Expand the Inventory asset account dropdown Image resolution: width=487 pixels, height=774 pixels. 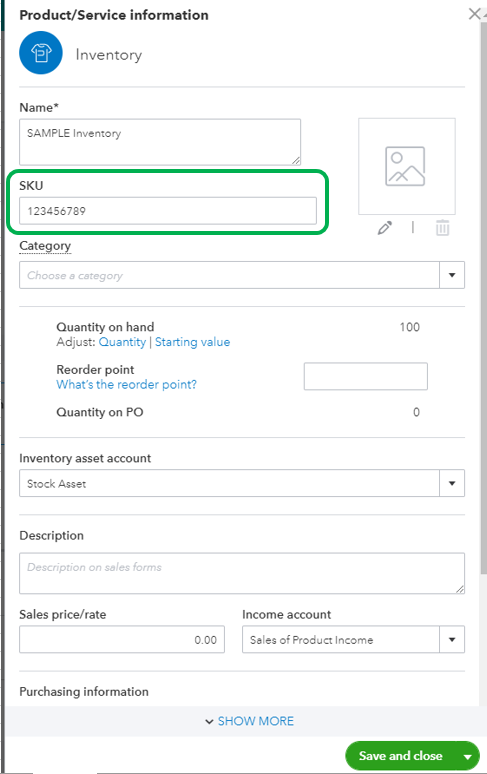(x=452, y=483)
